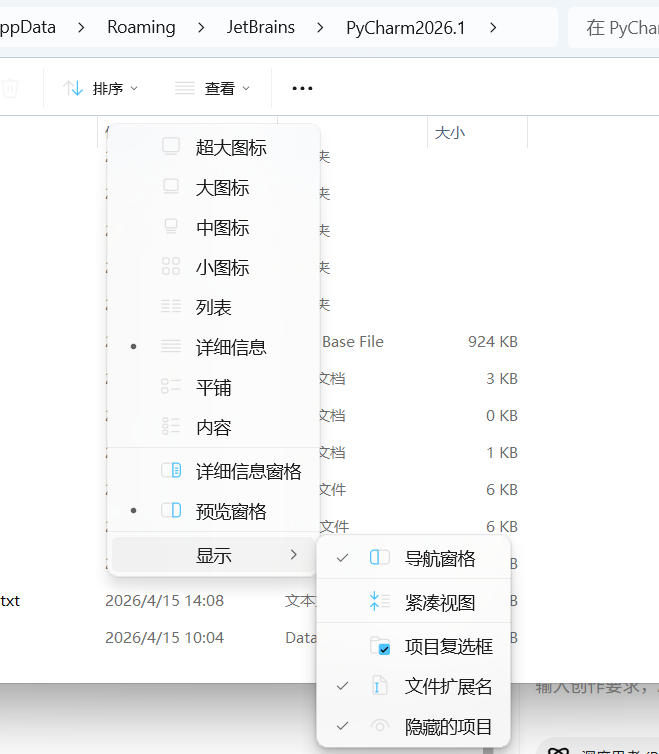Click the list view icon
Viewport: 659px width, 754px height.
[x=171, y=306]
